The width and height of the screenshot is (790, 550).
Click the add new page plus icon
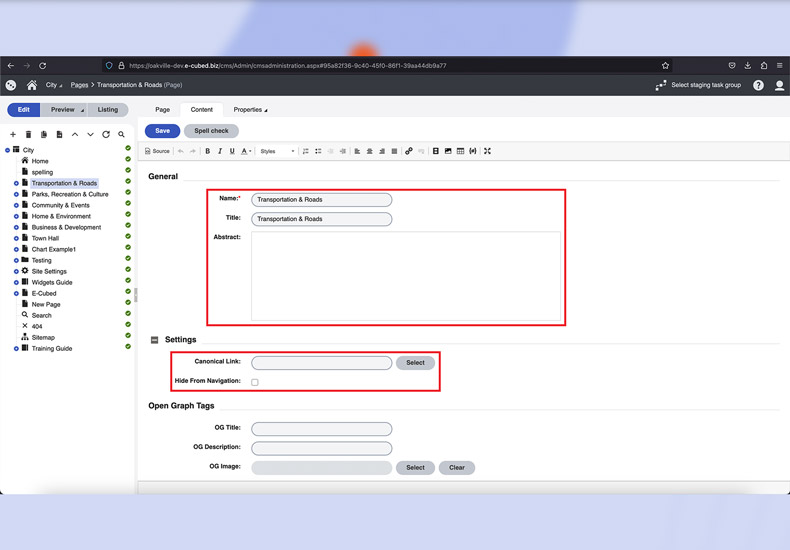click(x=13, y=134)
